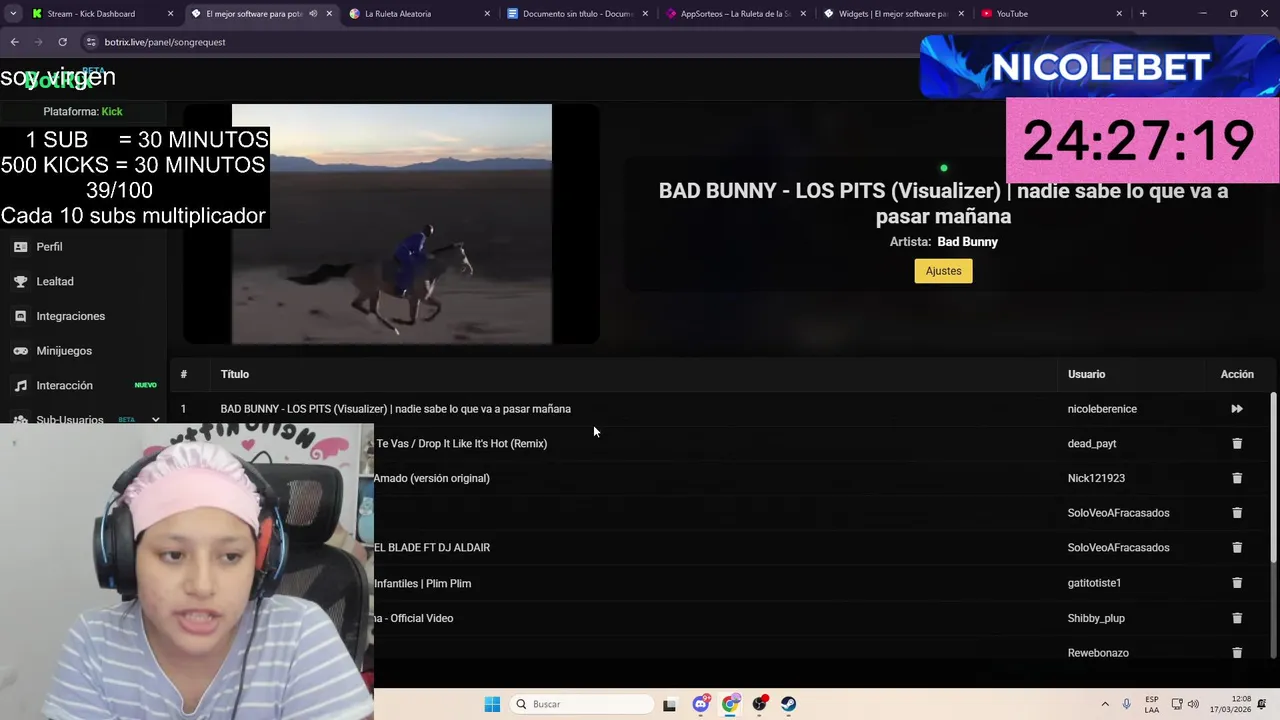Viewport: 1280px width, 720px height.
Task: Open Steam from the taskbar
Action: pos(789,704)
